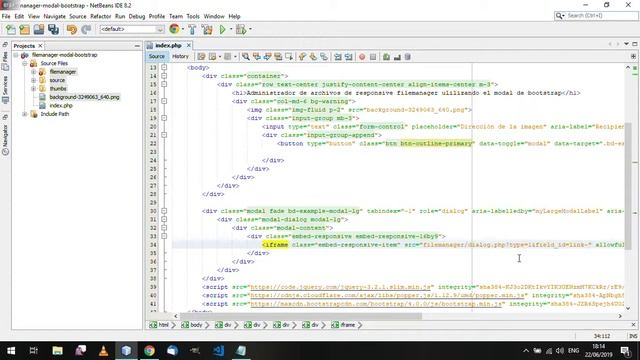Collapse code fold at line 17
This screenshot has height=360, width=640.
pyautogui.click(x=164, y=101)
